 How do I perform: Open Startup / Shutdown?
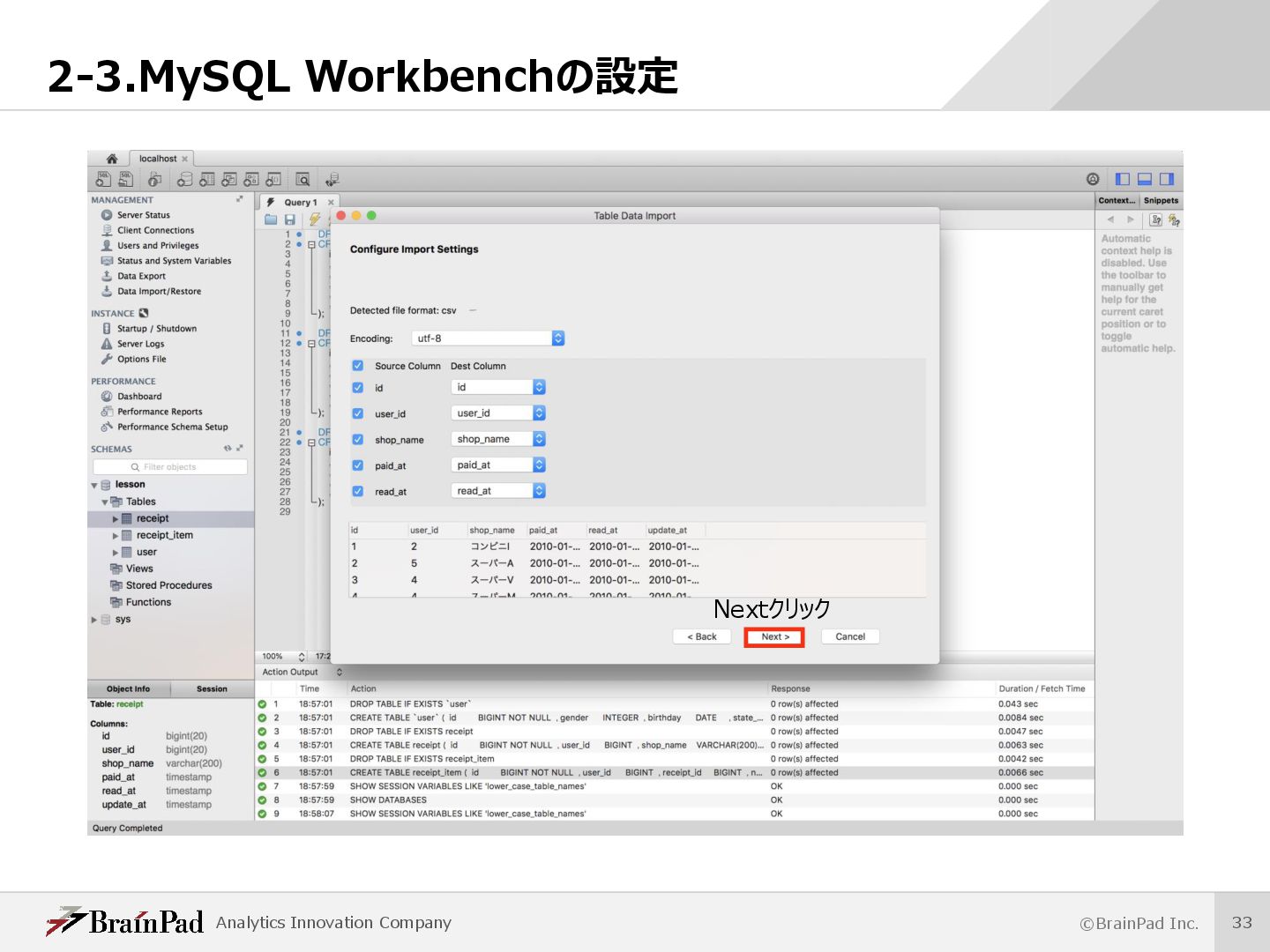[157, 329]
